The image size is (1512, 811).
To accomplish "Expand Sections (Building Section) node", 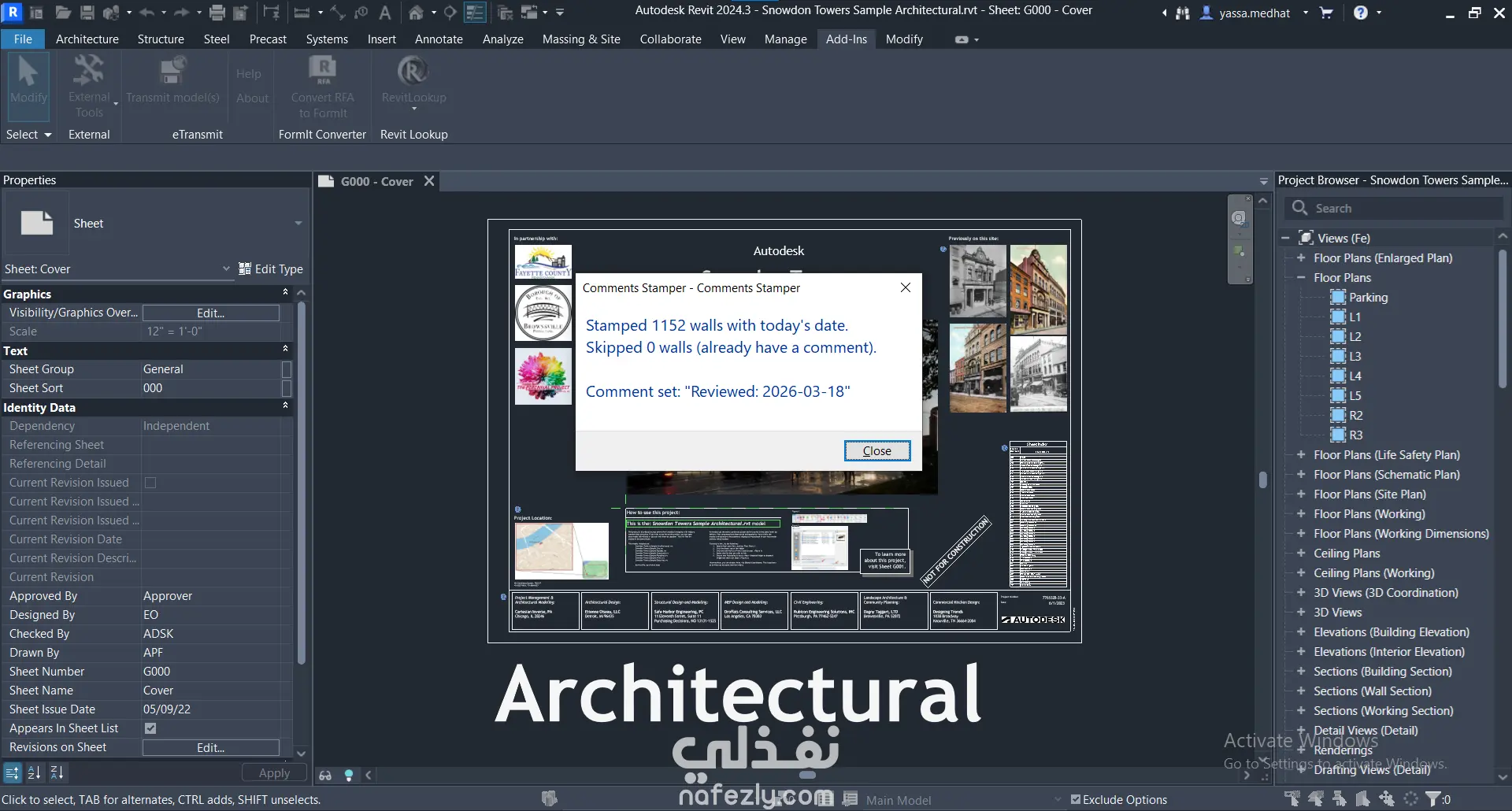I will [x=1301, y=671].
